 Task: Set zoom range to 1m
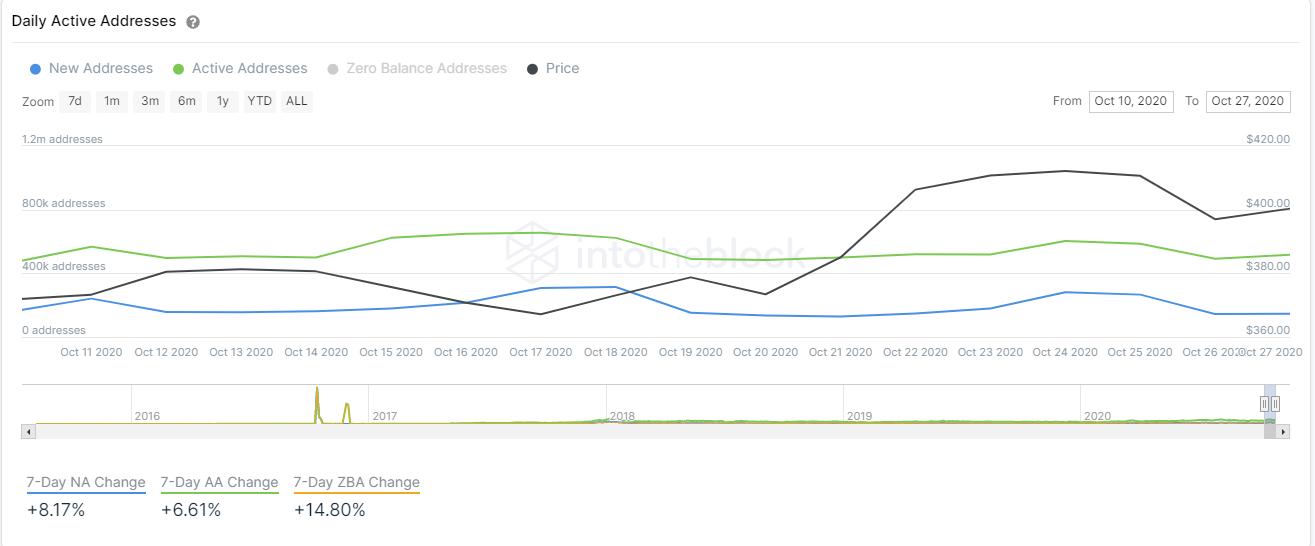coord(112,101)
